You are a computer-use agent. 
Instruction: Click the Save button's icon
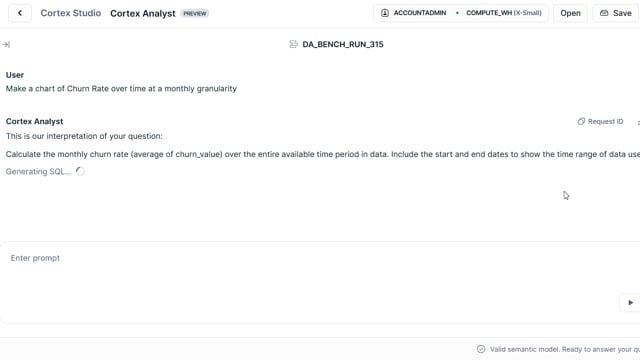[604, 13]
